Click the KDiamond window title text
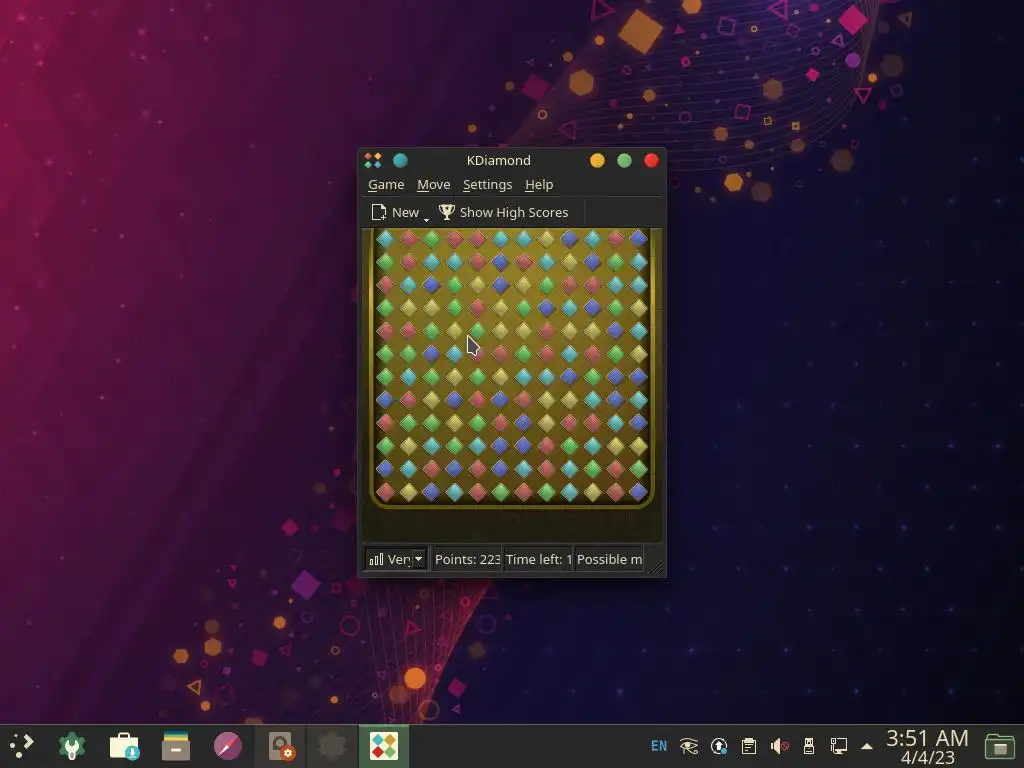 [x=498, y=160]
